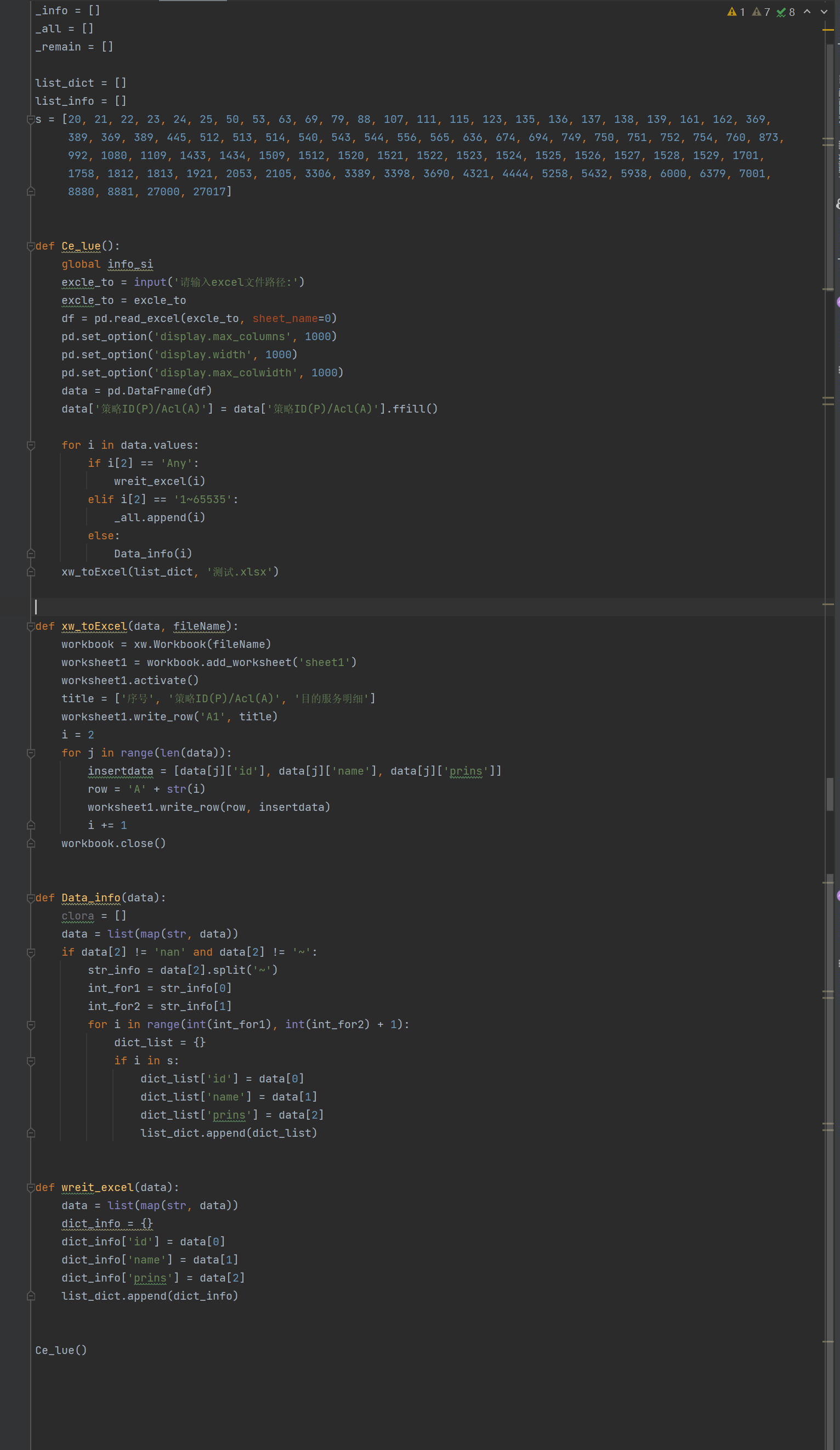Collapse the "if data[2] != 'nan'" block
840x1450 pixels.
(31, 953)
